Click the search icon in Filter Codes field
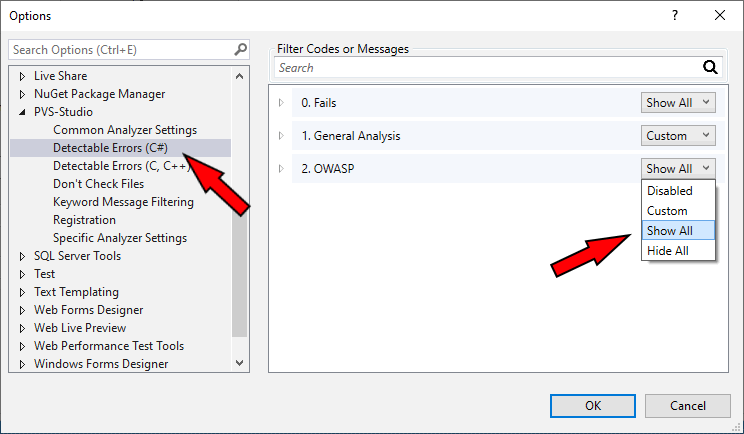Screen dimensions: 744x434 click(711, 68)
